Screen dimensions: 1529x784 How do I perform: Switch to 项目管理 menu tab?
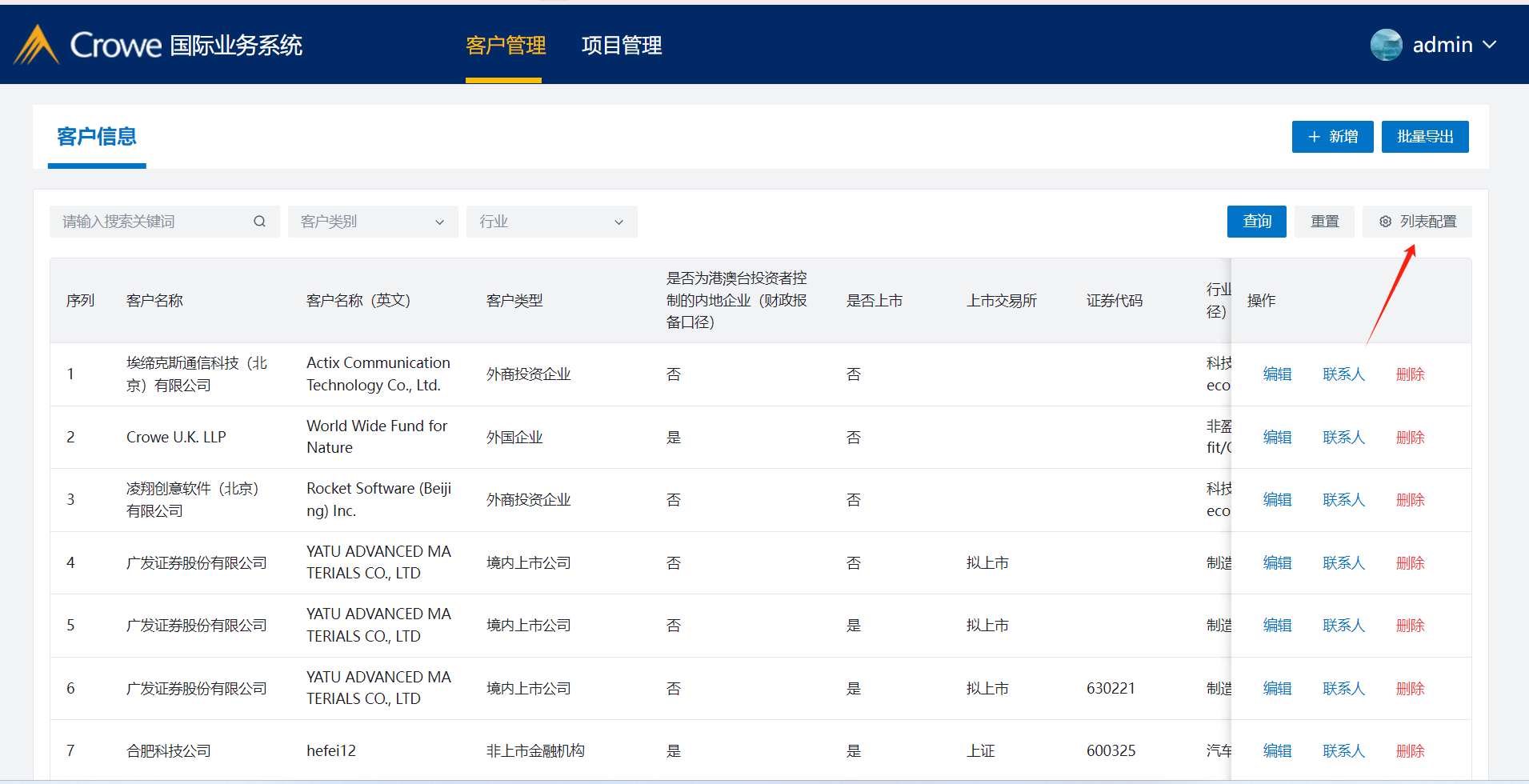point(621,46)
